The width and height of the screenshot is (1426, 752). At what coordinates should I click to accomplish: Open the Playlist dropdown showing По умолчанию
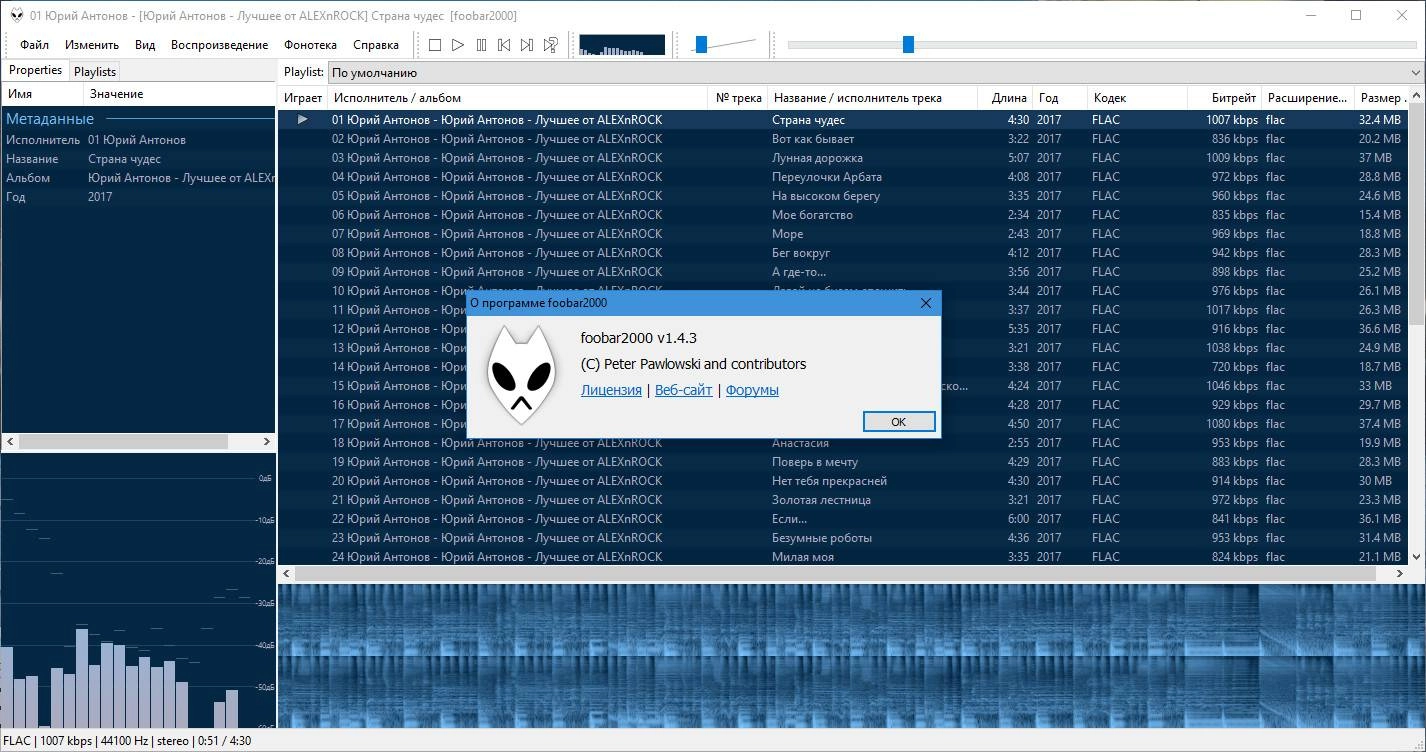(875, 72)
